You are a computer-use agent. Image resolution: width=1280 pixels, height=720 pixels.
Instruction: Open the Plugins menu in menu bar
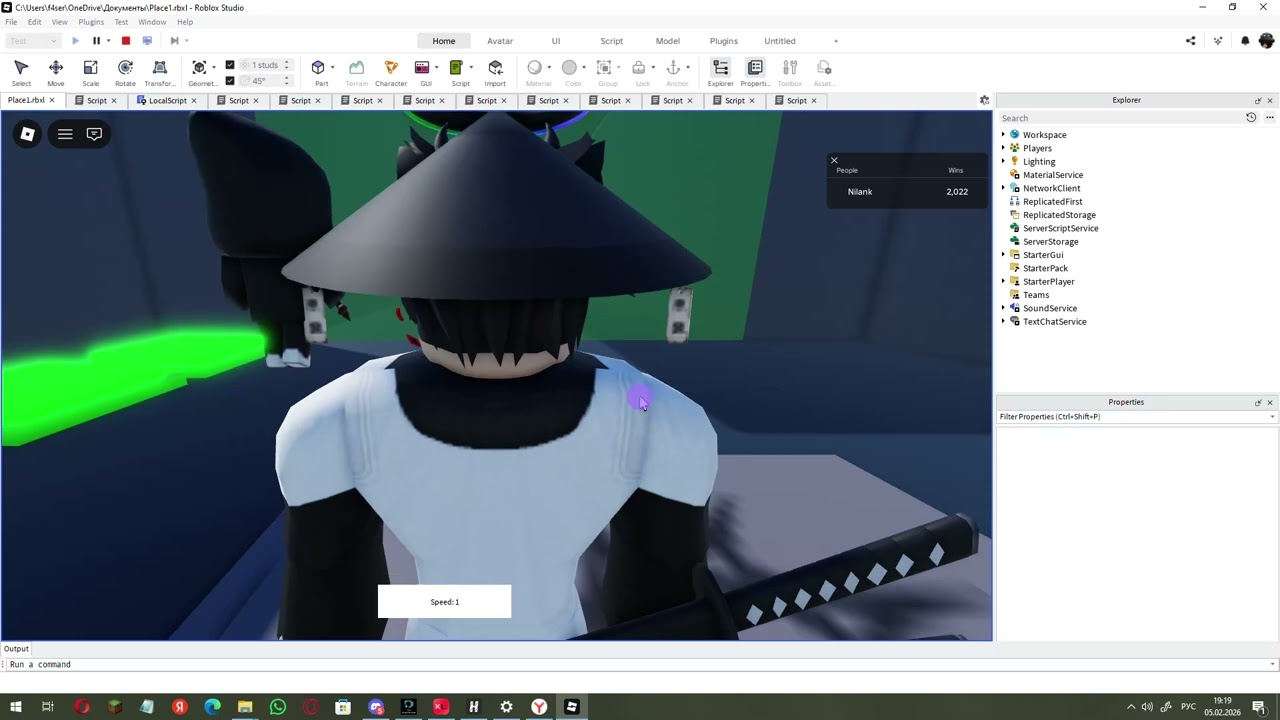click(x=91, y=22)
